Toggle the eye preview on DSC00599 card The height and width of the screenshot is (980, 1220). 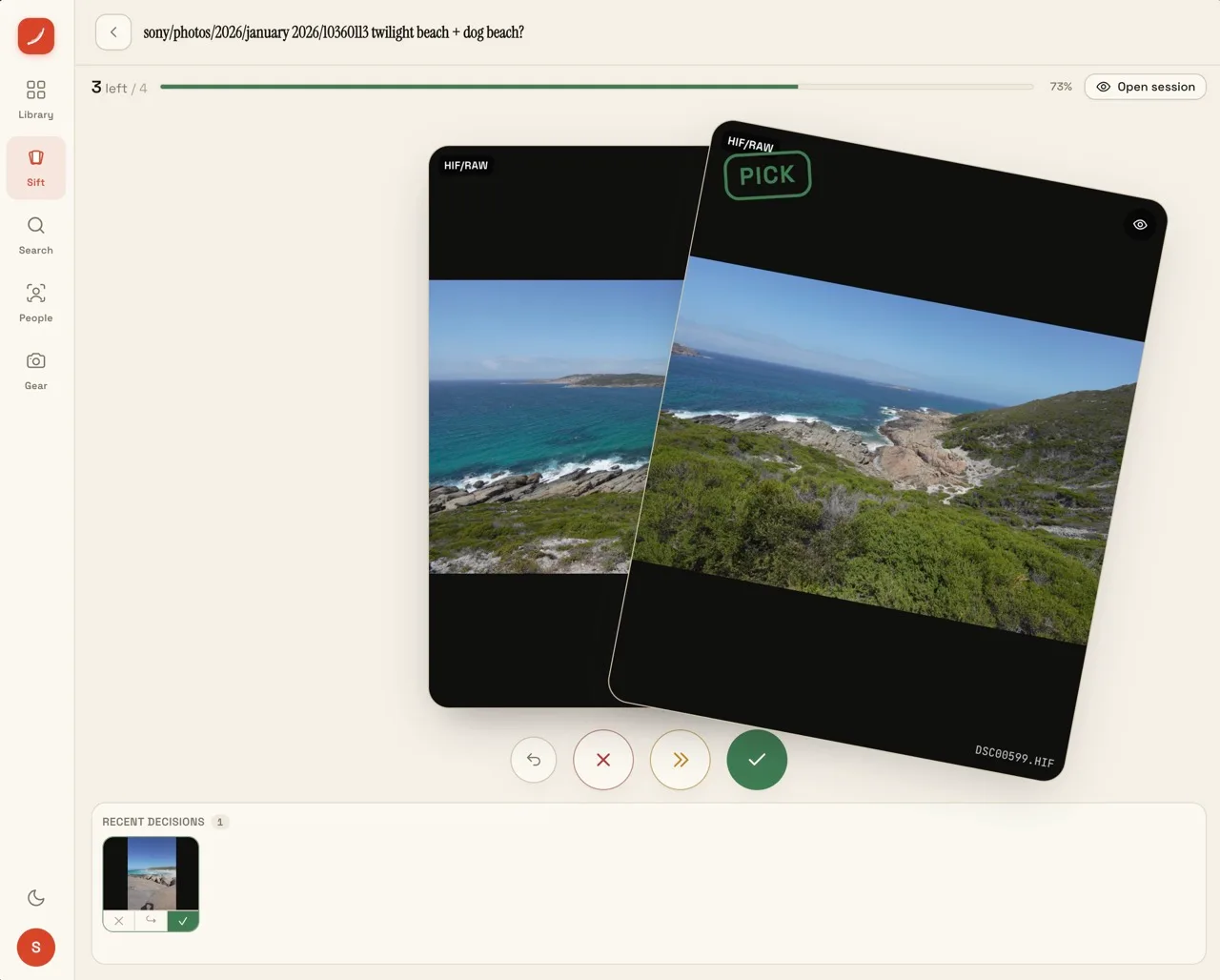click(x=1140, y=225)
